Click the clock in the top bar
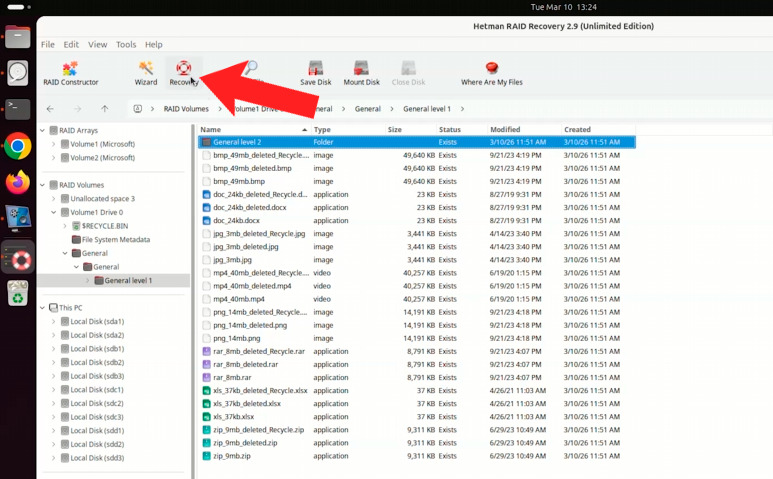 point(563,7)
